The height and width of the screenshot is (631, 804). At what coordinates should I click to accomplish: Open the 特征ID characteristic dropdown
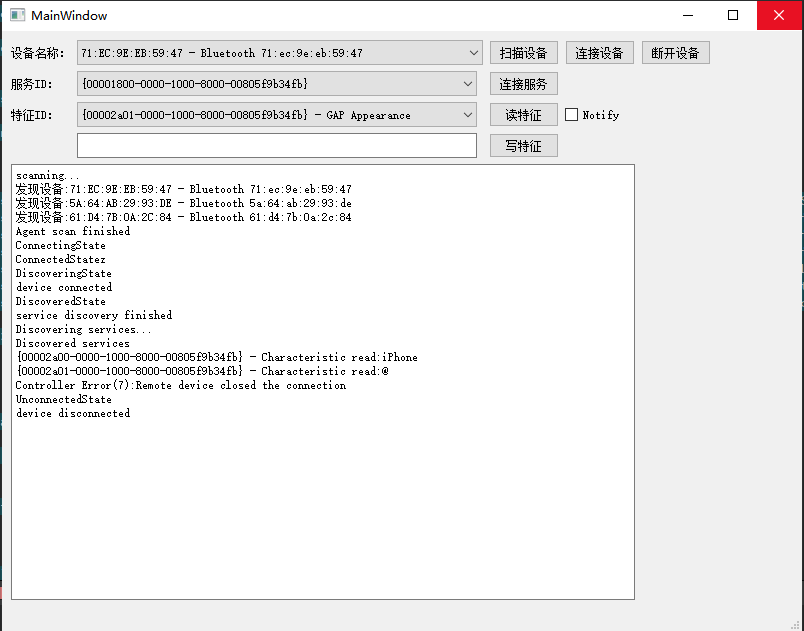(467, 115)
